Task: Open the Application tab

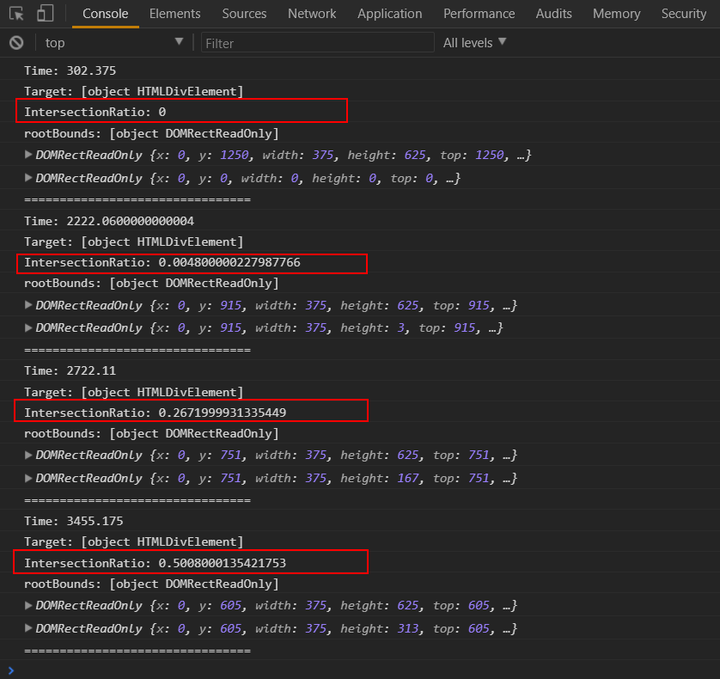Action: click(389, 14)
